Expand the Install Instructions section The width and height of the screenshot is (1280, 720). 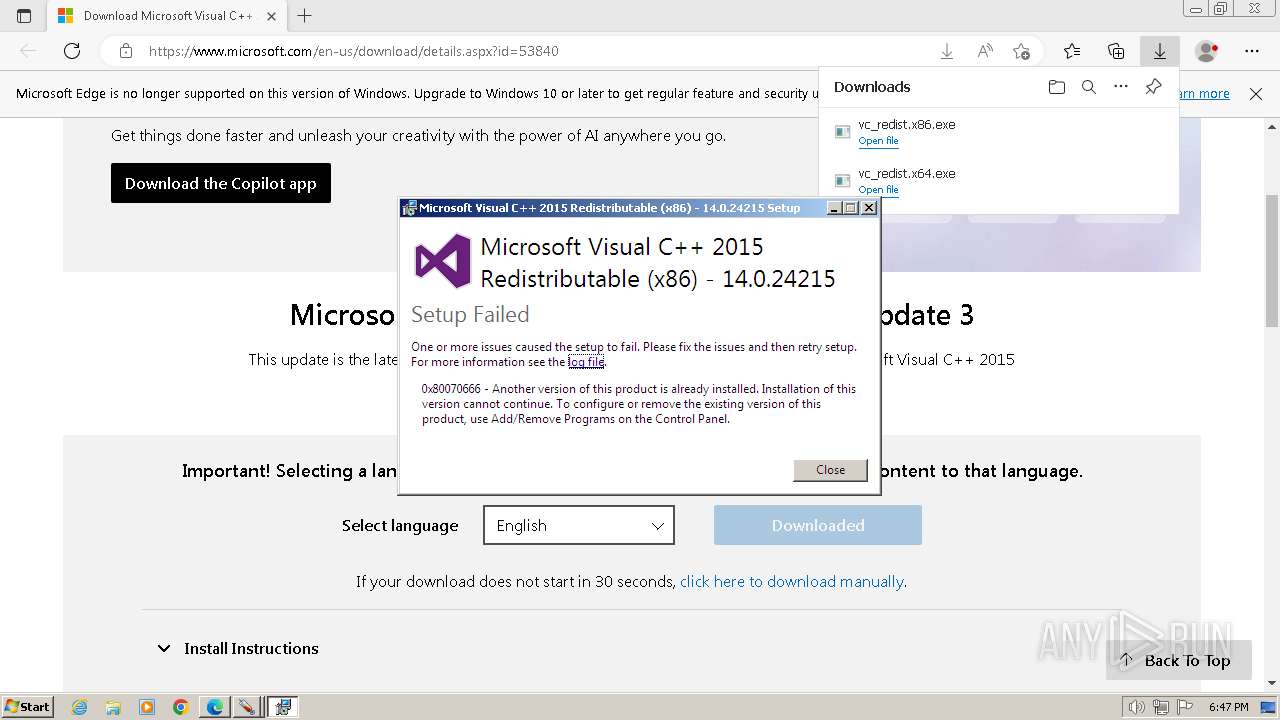coord(238,648)
